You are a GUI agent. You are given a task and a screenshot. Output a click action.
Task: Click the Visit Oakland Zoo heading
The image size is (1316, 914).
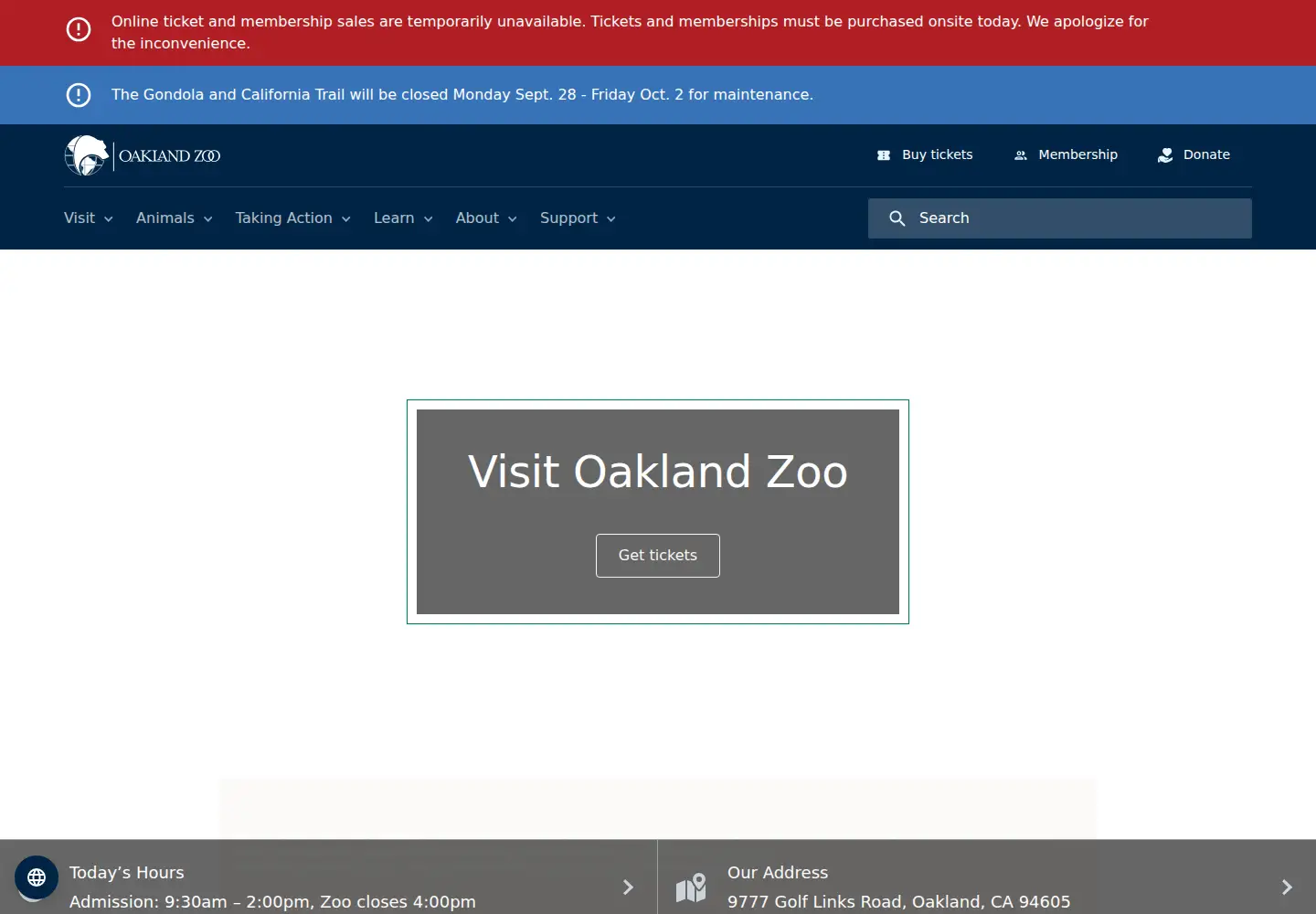coord(658,472)
